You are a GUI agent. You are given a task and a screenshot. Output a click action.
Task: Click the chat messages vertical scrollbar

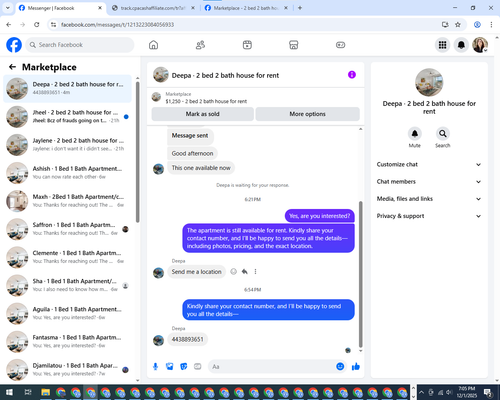pyautogui.click(x=360, y=275)
